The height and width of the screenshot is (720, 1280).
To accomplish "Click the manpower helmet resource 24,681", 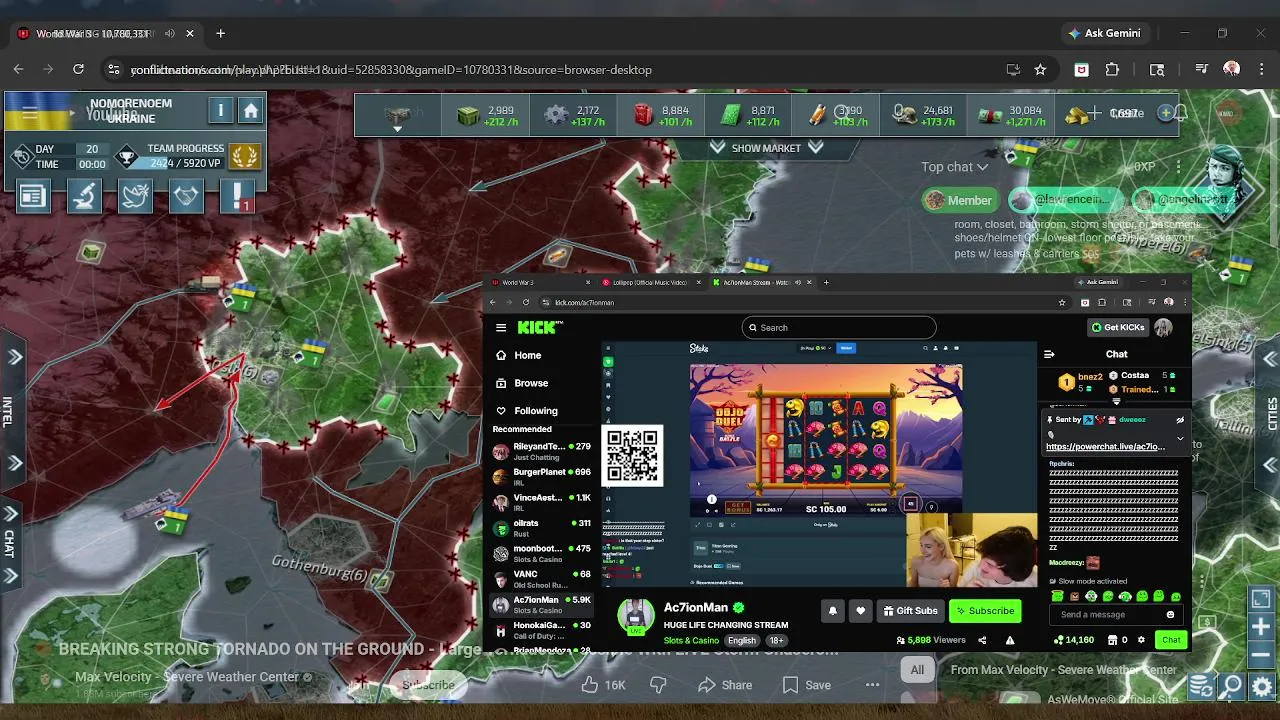I will coord(925,116).
